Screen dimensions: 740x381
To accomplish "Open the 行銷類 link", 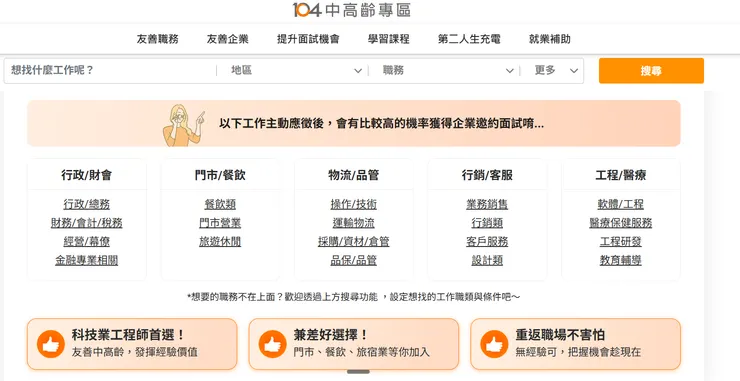I will [x=487, y=223].
